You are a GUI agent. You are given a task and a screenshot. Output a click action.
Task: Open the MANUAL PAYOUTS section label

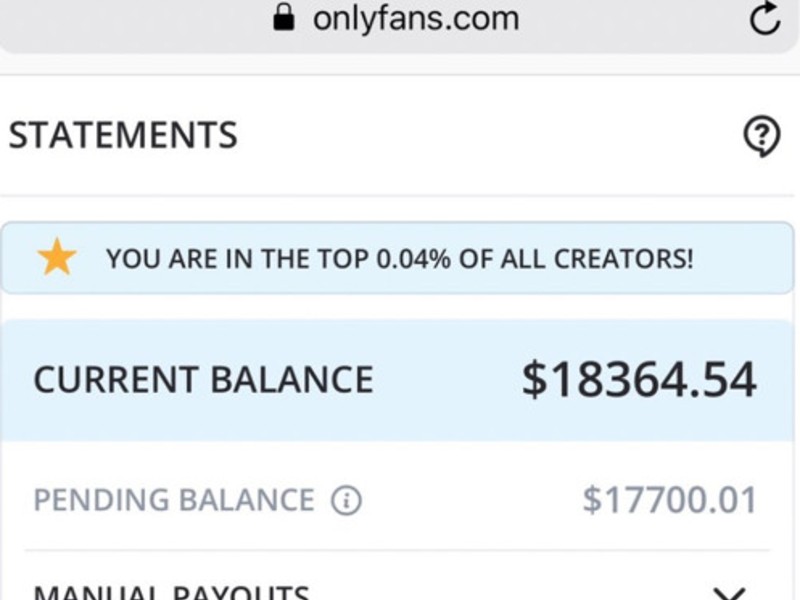[171, 593]
